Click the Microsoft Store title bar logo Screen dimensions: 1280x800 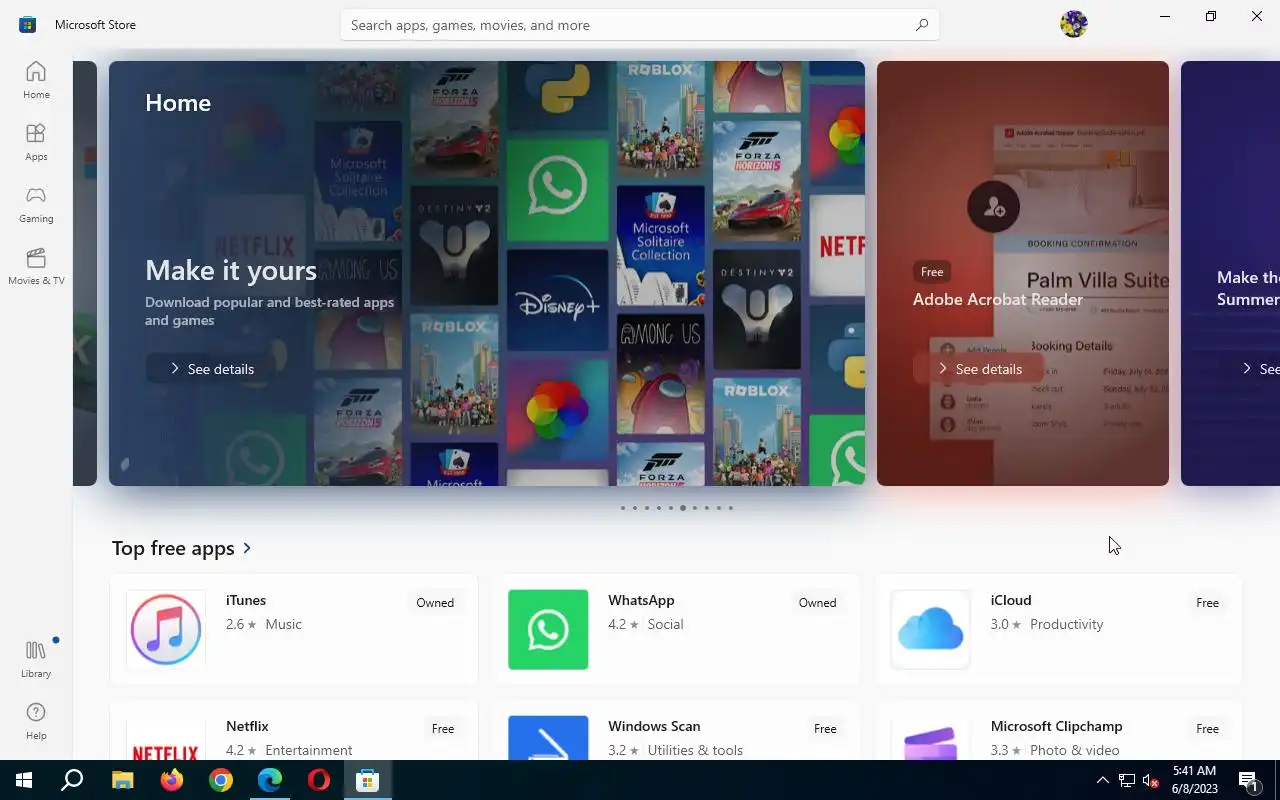pyautogui.click(x=28, y=24)
